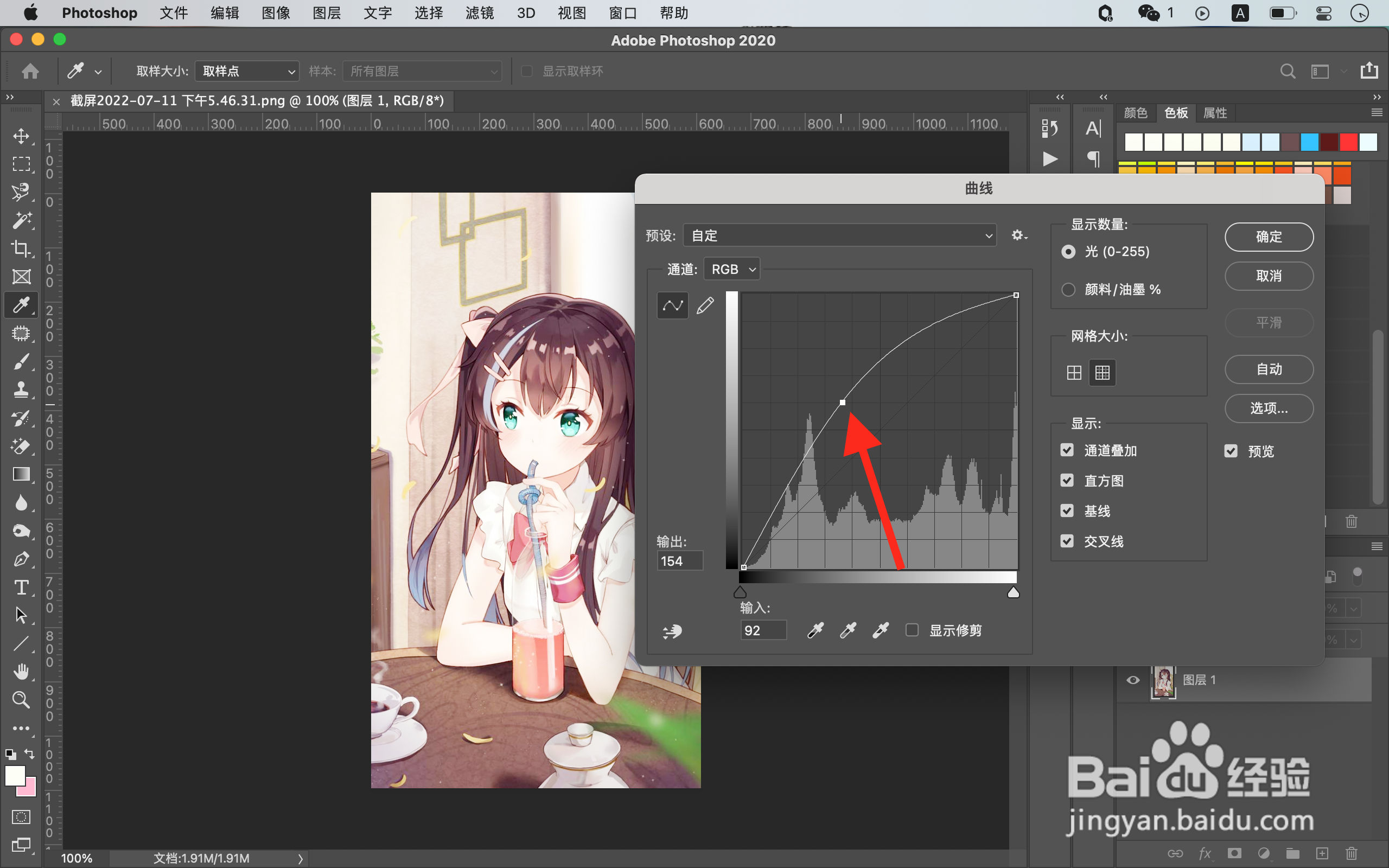Screen dimensions: 1389x868
Task: Select the Gradient tool
Action: click(21, 474)
